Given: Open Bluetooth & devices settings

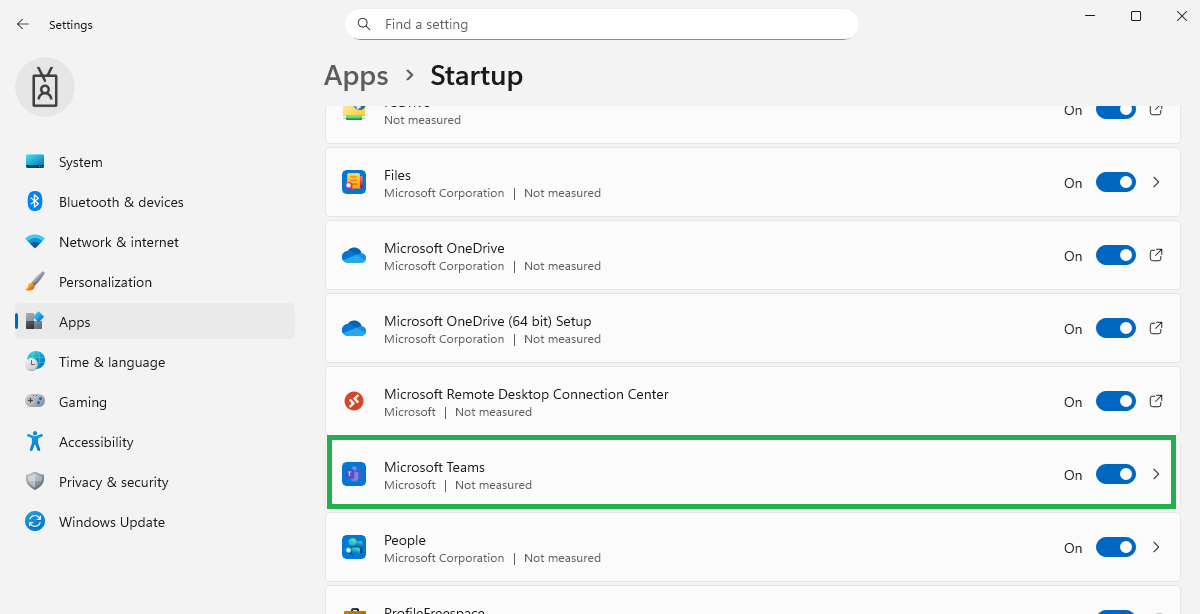Looking at the screenshot, I should point(121,202).
